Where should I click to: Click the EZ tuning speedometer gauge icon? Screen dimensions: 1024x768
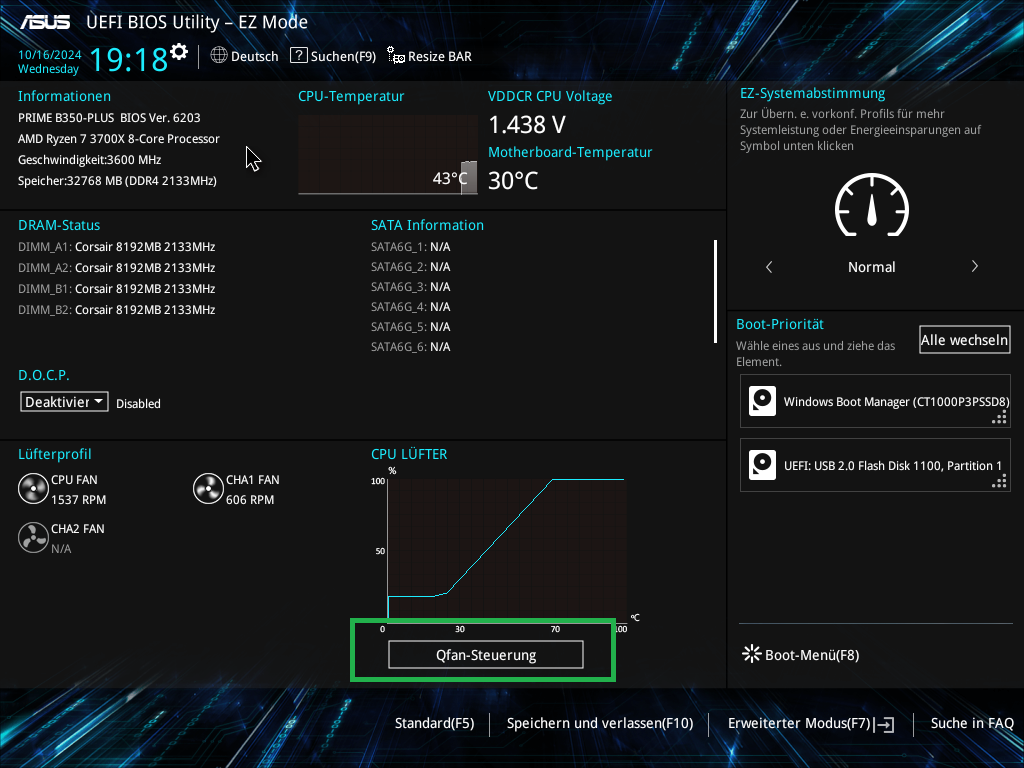[871, 205]
